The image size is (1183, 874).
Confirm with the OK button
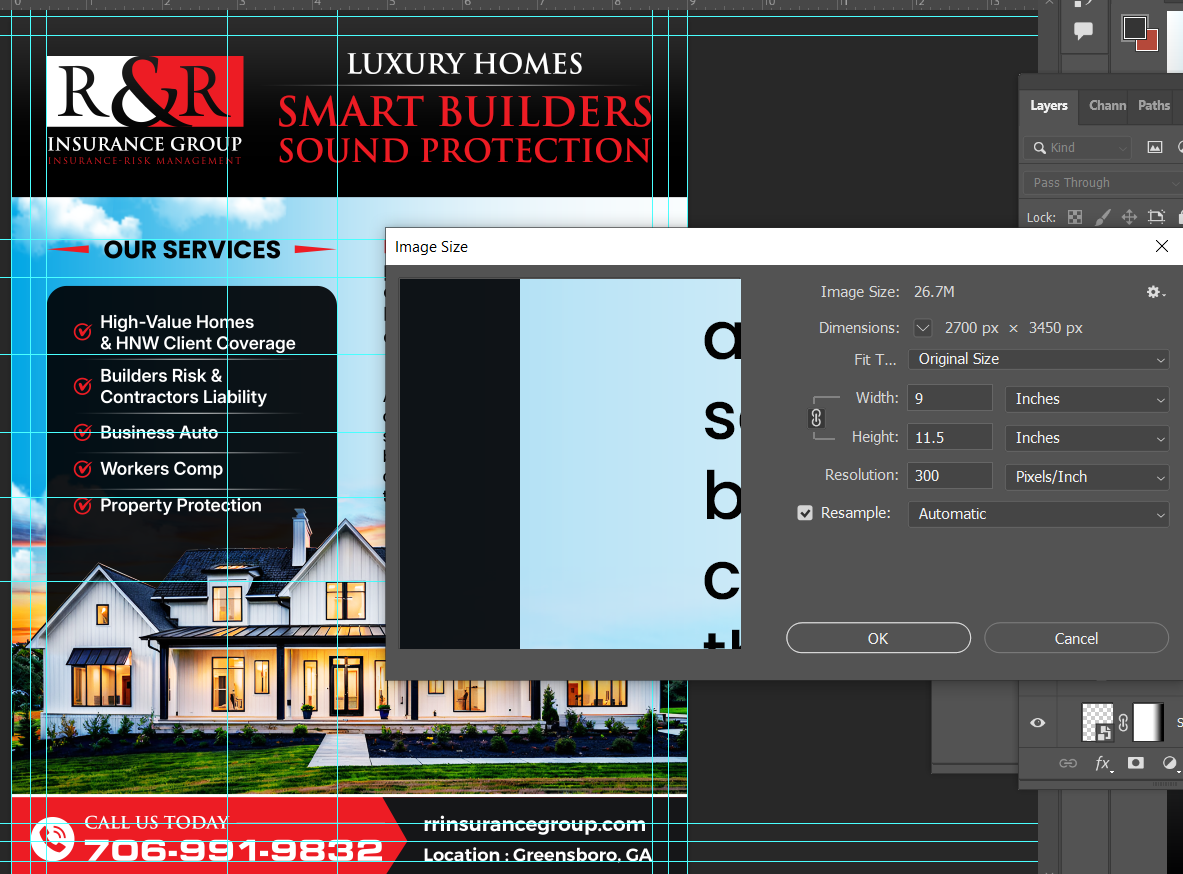(878, 639)
